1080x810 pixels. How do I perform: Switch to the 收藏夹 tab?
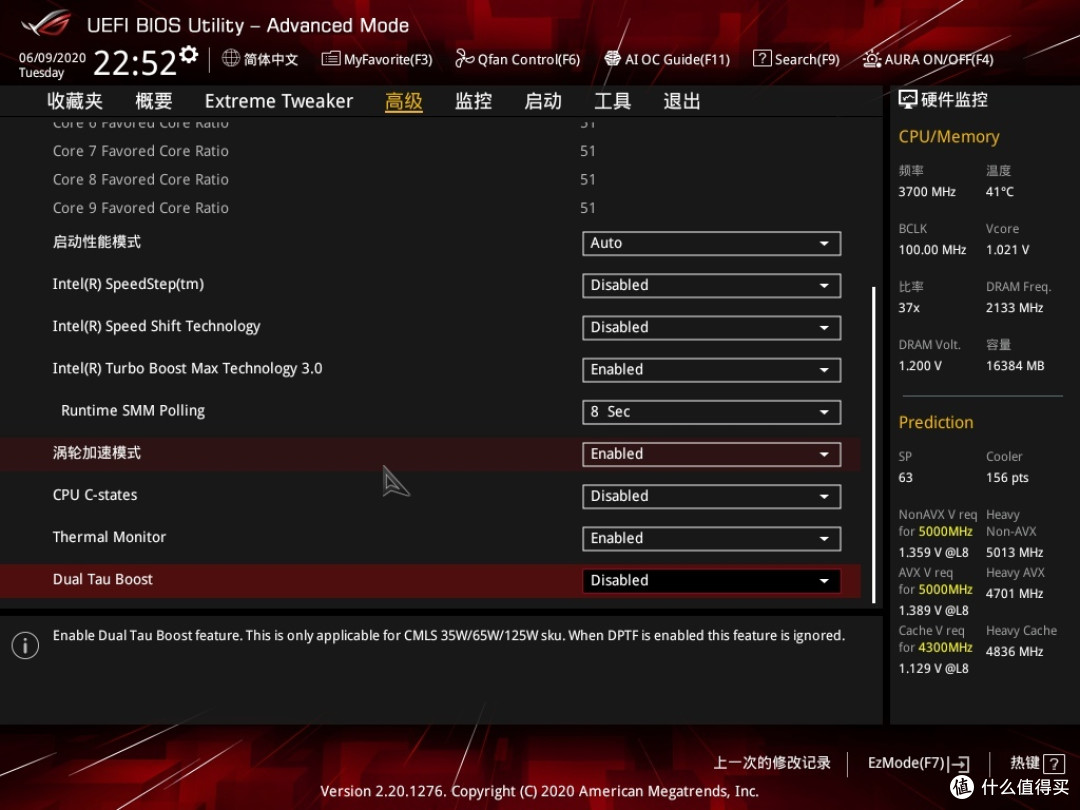click(x=75, y=101)
